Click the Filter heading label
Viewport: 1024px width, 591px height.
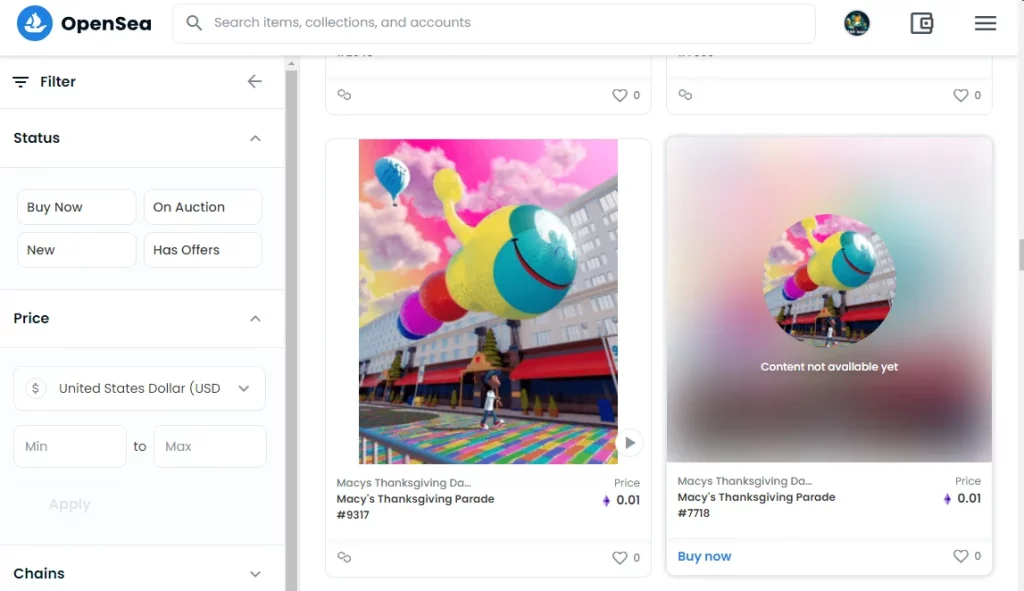pos(58,82)
